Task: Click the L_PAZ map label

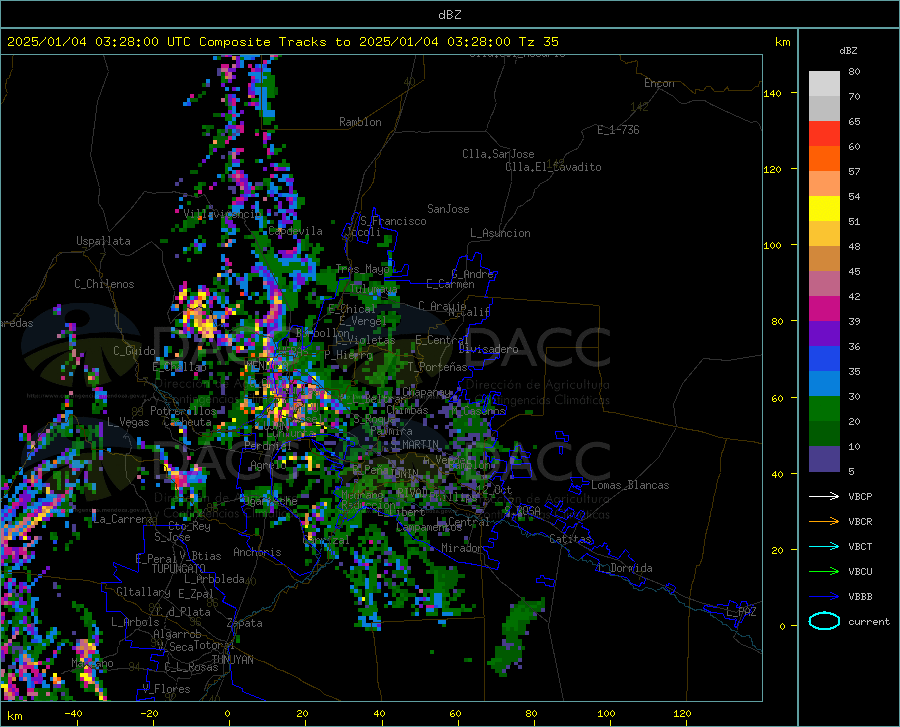Action: click(x=742, y=612)
